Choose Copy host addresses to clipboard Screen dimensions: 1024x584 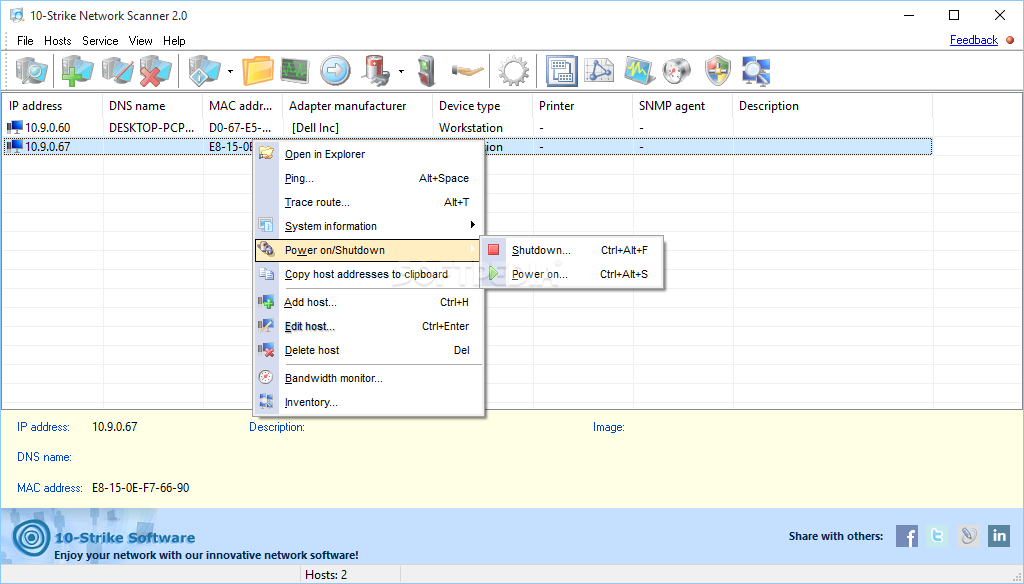click(x=369, y=274)
